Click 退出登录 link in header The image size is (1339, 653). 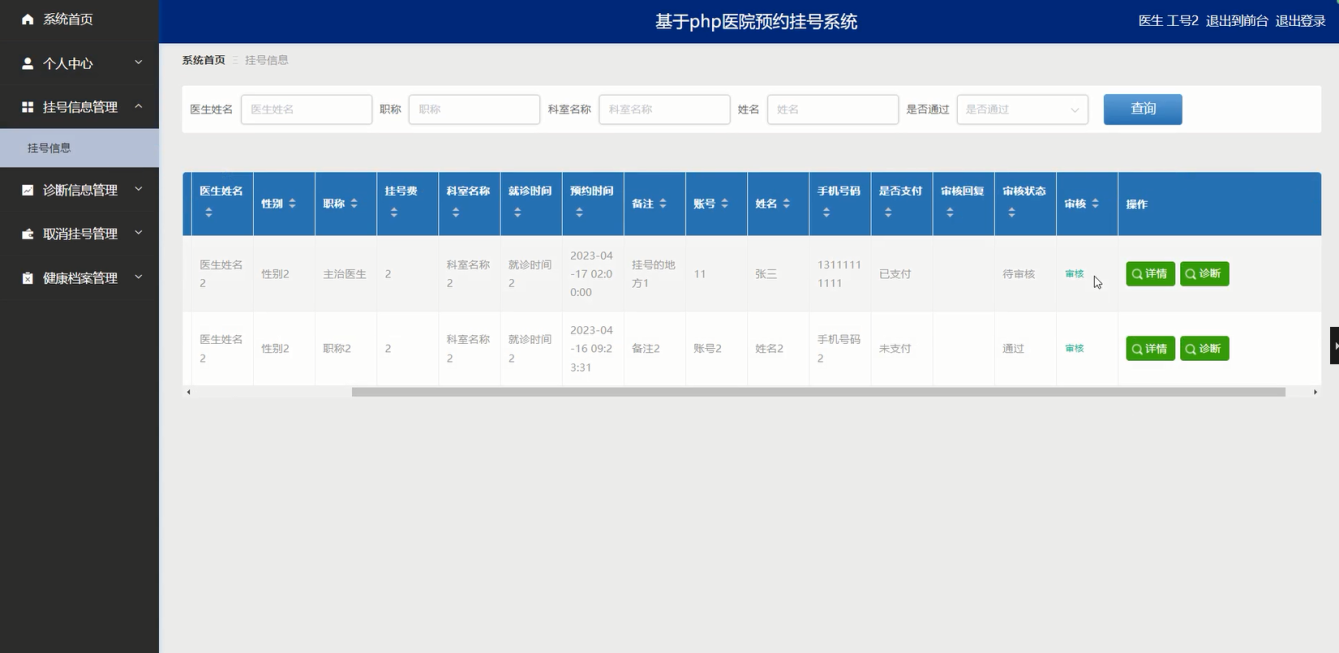point(1300,21)
